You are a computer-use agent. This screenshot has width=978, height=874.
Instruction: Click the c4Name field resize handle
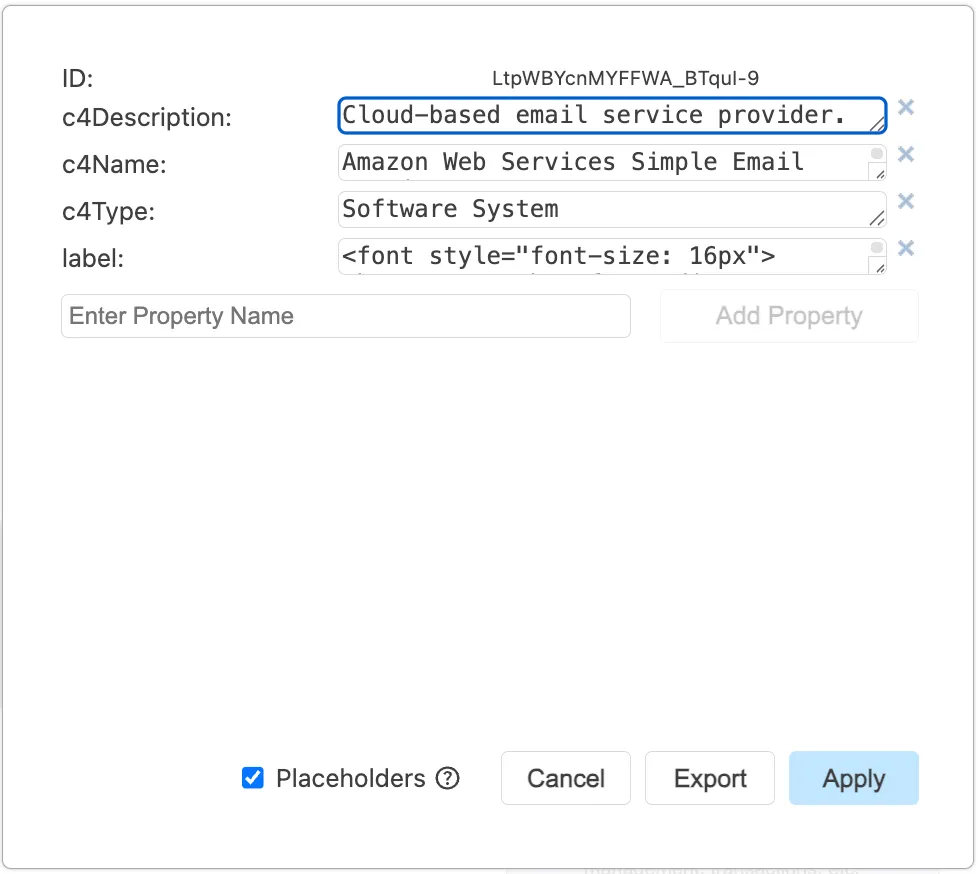pyautogui.click(x=877, y=172)
